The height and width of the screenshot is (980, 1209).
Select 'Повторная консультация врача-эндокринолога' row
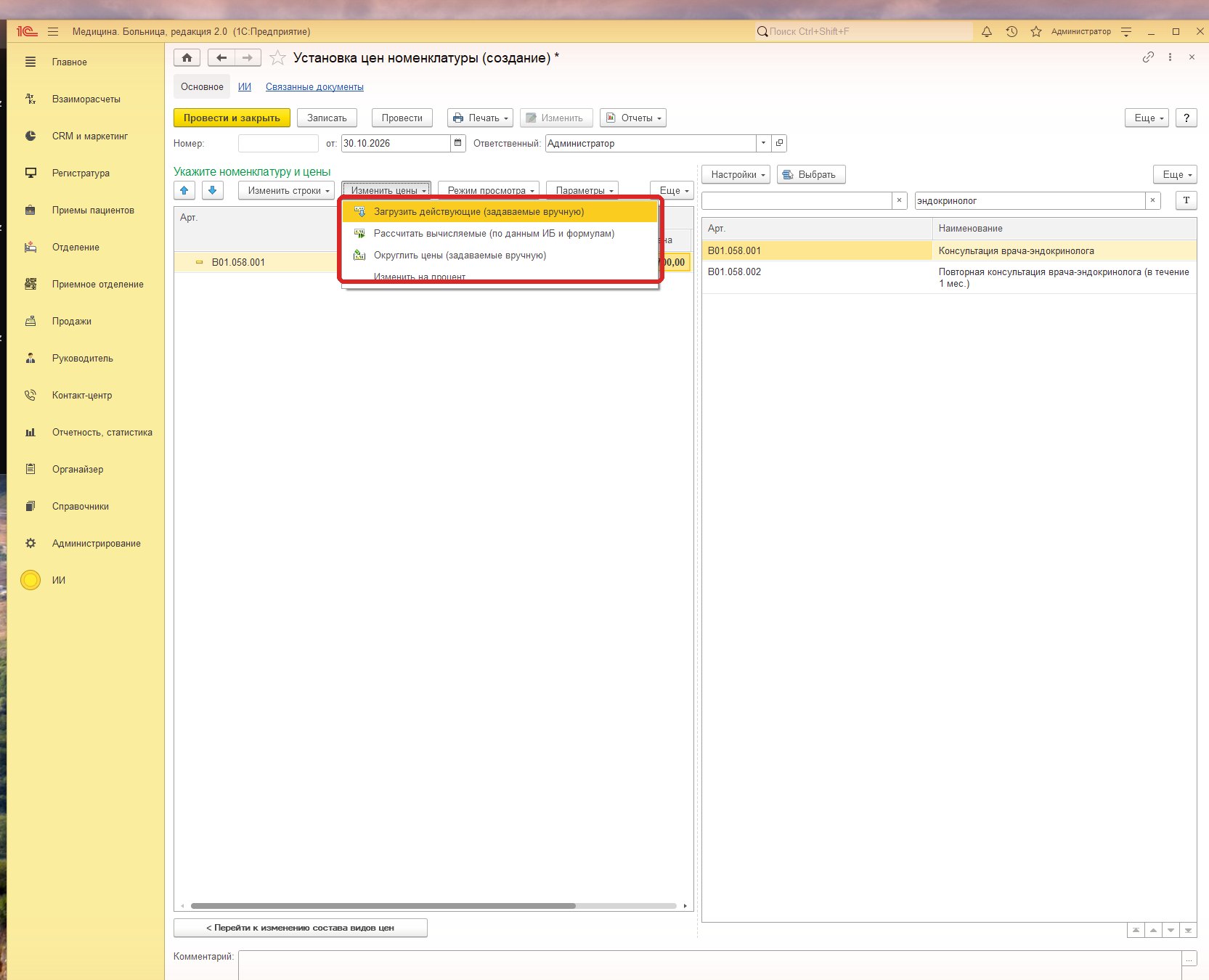pos(949,277)
